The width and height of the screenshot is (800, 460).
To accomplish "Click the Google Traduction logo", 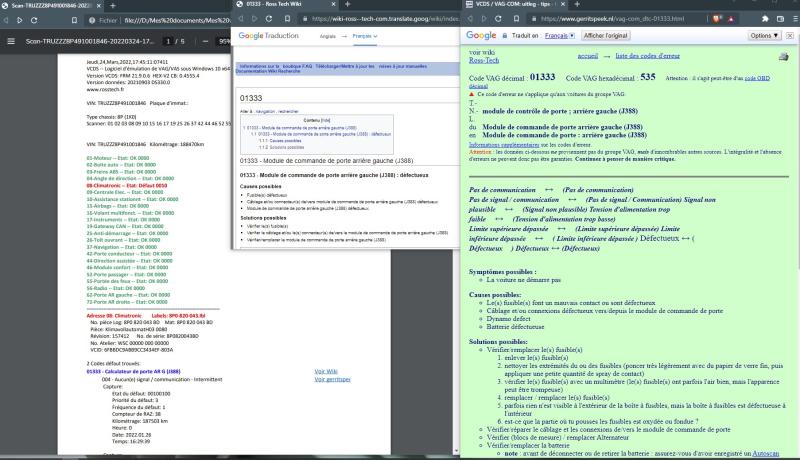I will (x=268, y=36).
